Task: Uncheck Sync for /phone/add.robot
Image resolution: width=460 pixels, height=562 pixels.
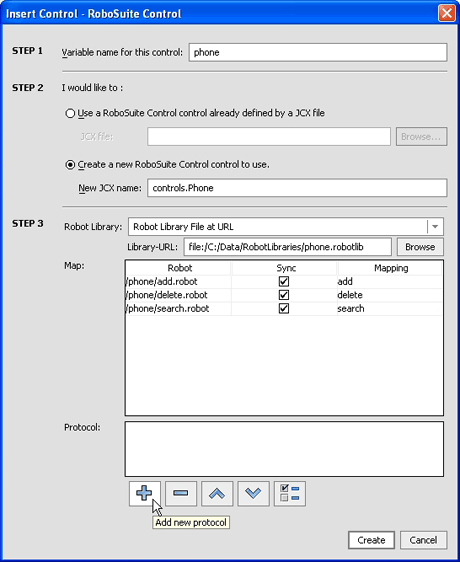Action: coord(284,281)
